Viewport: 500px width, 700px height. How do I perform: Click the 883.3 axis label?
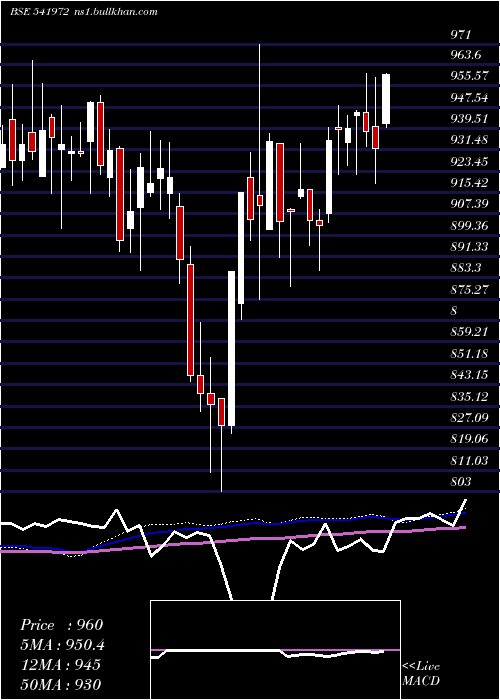tap(466, 268)
